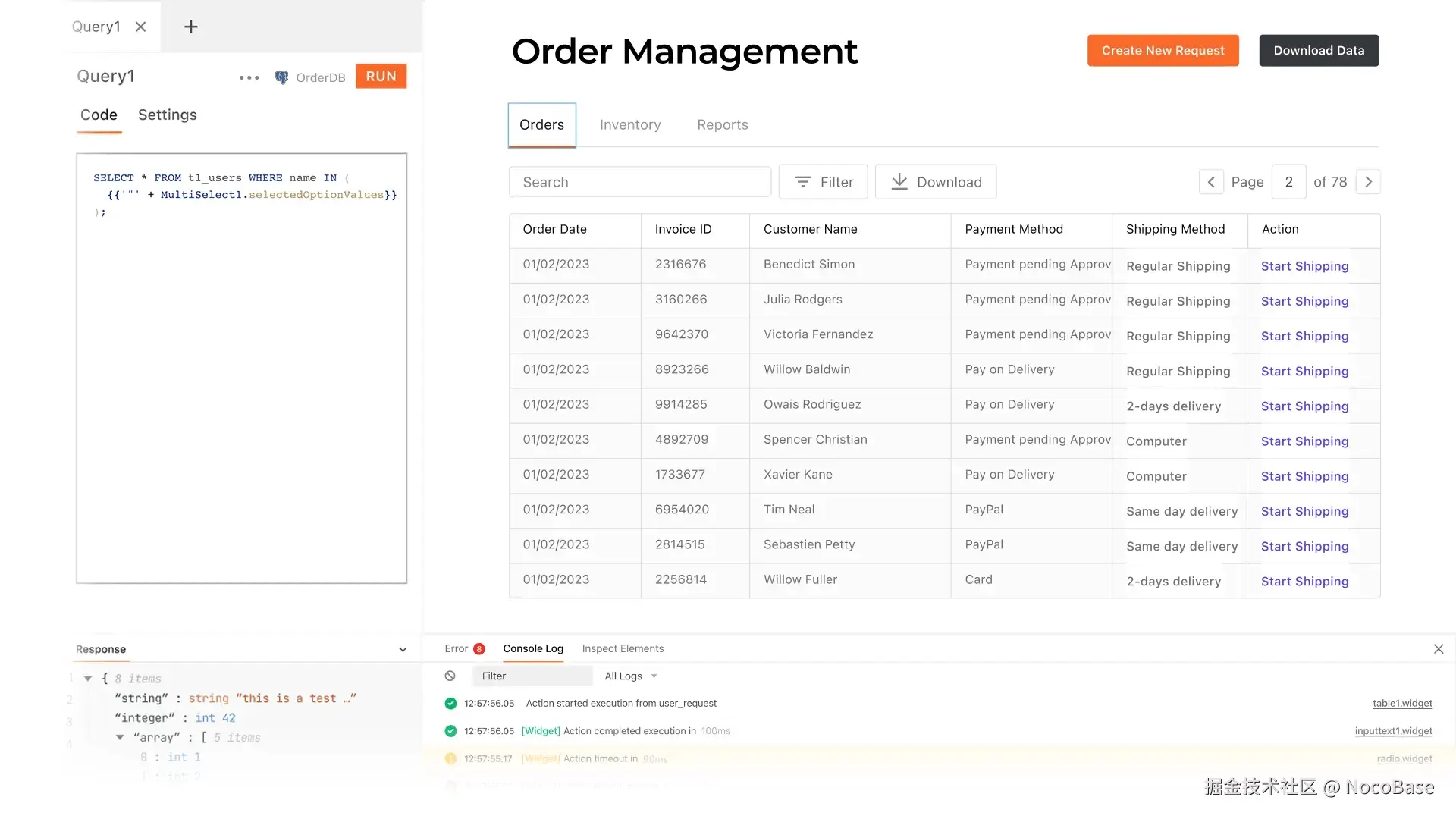Go to next table page

tap(1368, 182)
